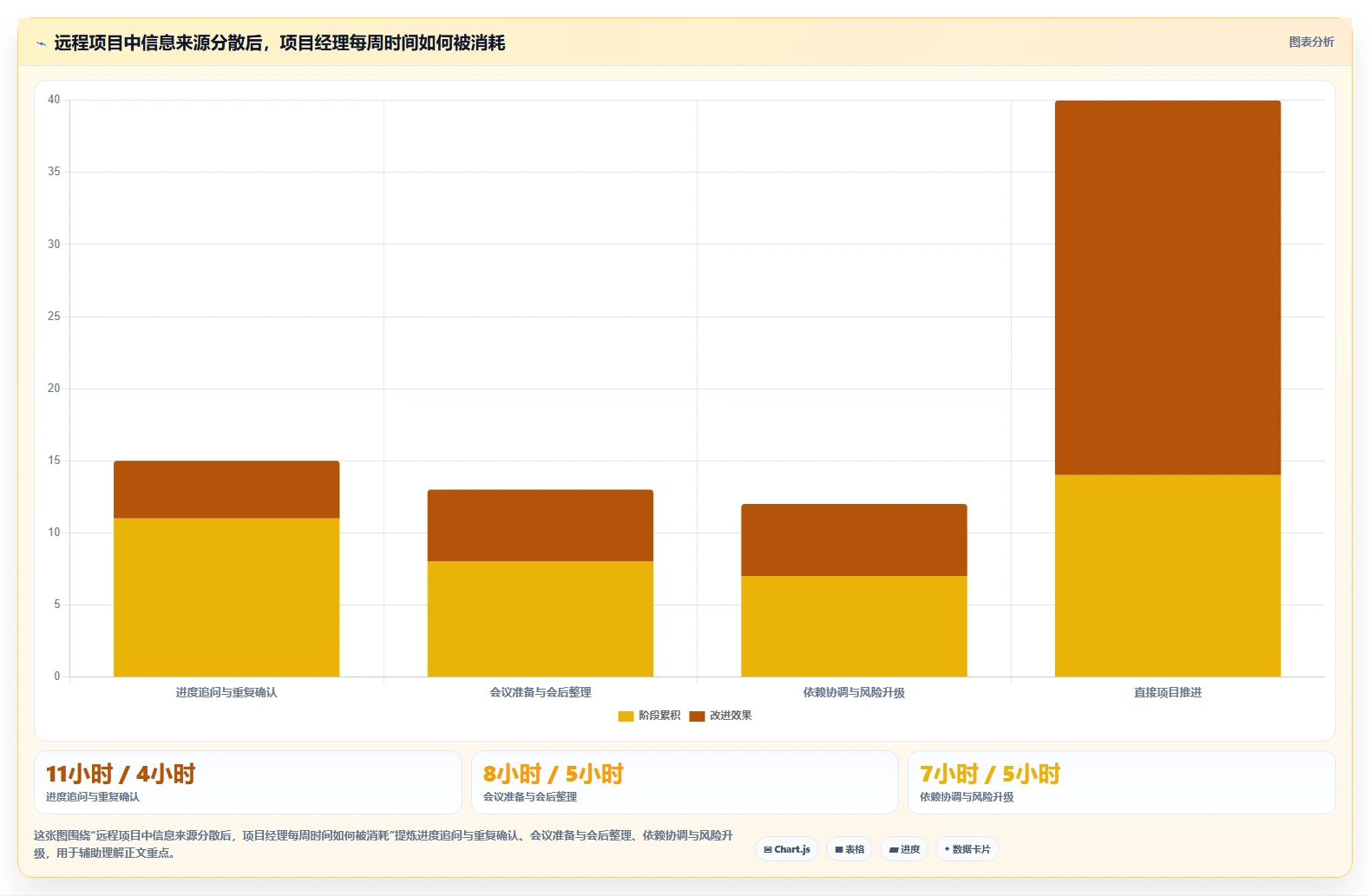The height and width of the screenshot is (896, 1370).
Task: Click the yellow segment of 进度追问与重复确认 bar
Action: point(226,598)
